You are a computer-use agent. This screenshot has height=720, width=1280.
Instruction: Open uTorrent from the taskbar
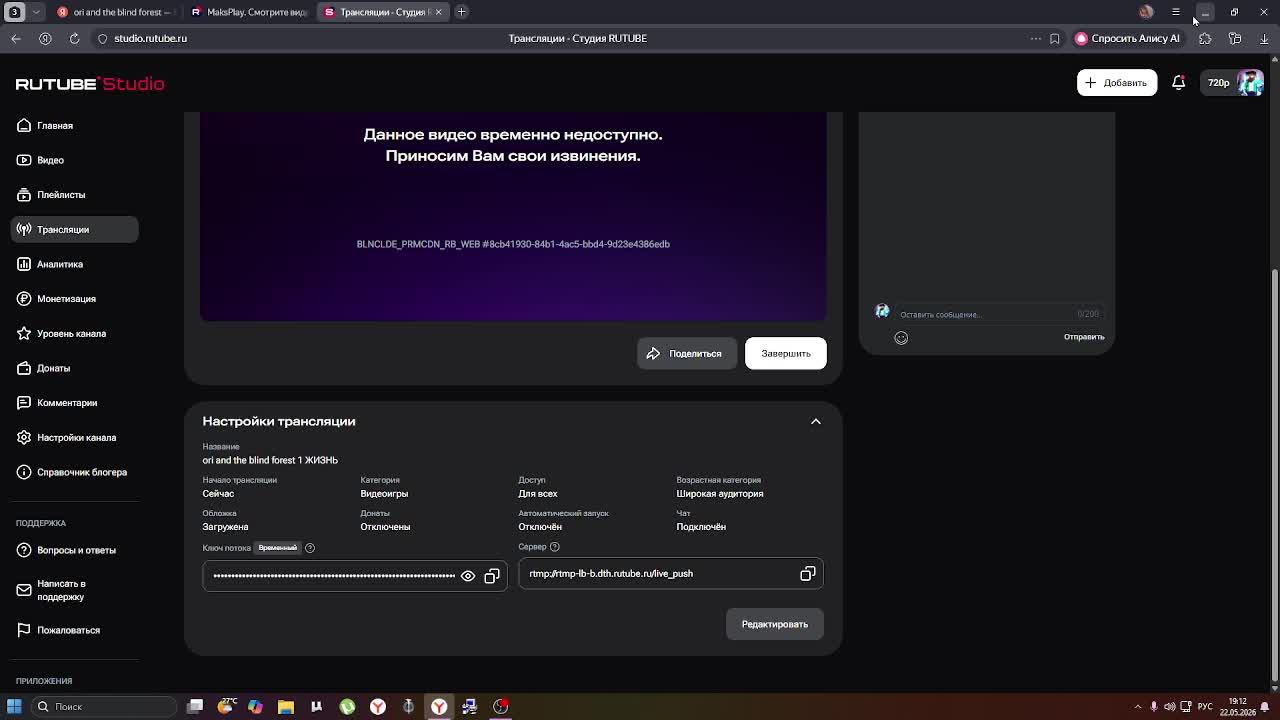coord(347,707)
